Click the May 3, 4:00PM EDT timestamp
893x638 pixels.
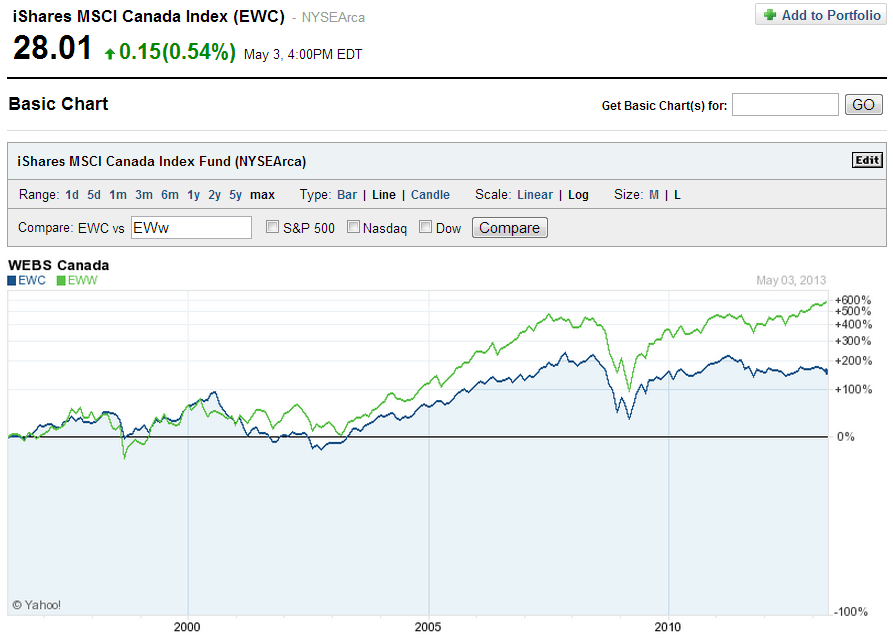[x=303, y=55]
